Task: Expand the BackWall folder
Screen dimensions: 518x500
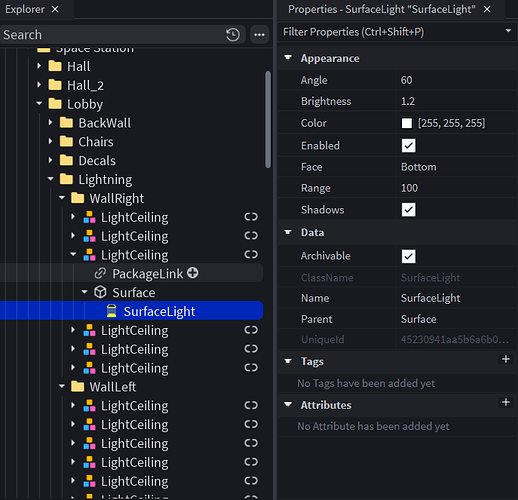Action: point(50,122)
